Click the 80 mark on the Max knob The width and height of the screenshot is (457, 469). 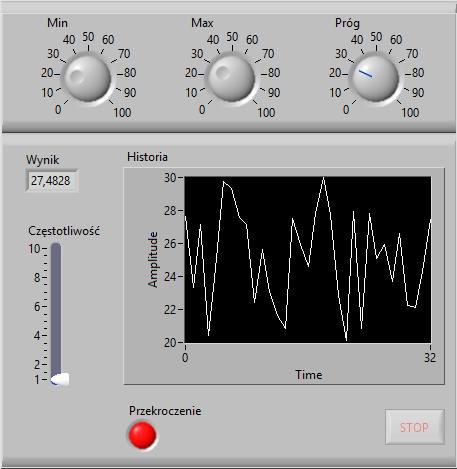click(x=274, y=73)
